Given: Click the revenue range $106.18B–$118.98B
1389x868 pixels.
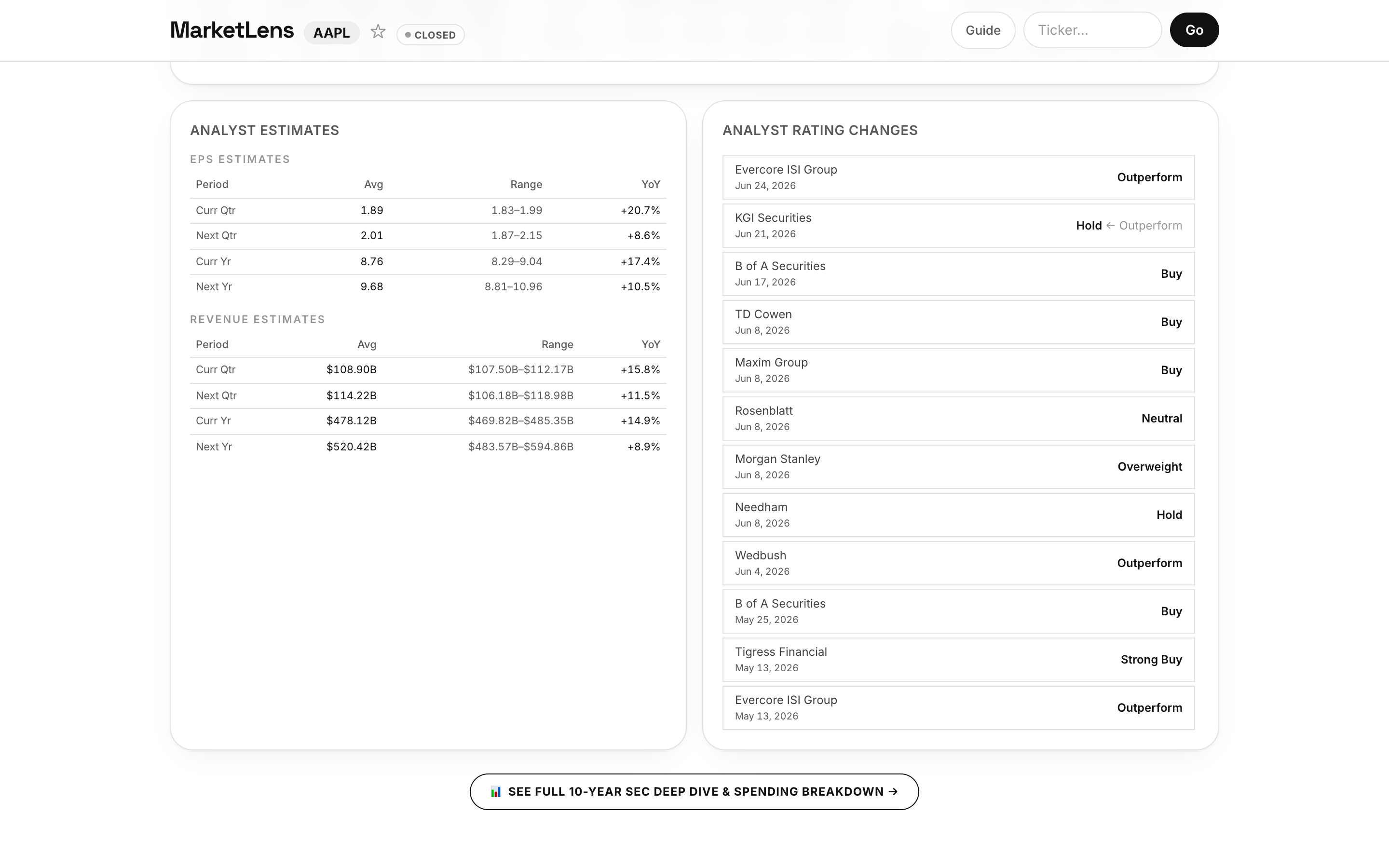Looking at the screenshot, I should 520,395.
